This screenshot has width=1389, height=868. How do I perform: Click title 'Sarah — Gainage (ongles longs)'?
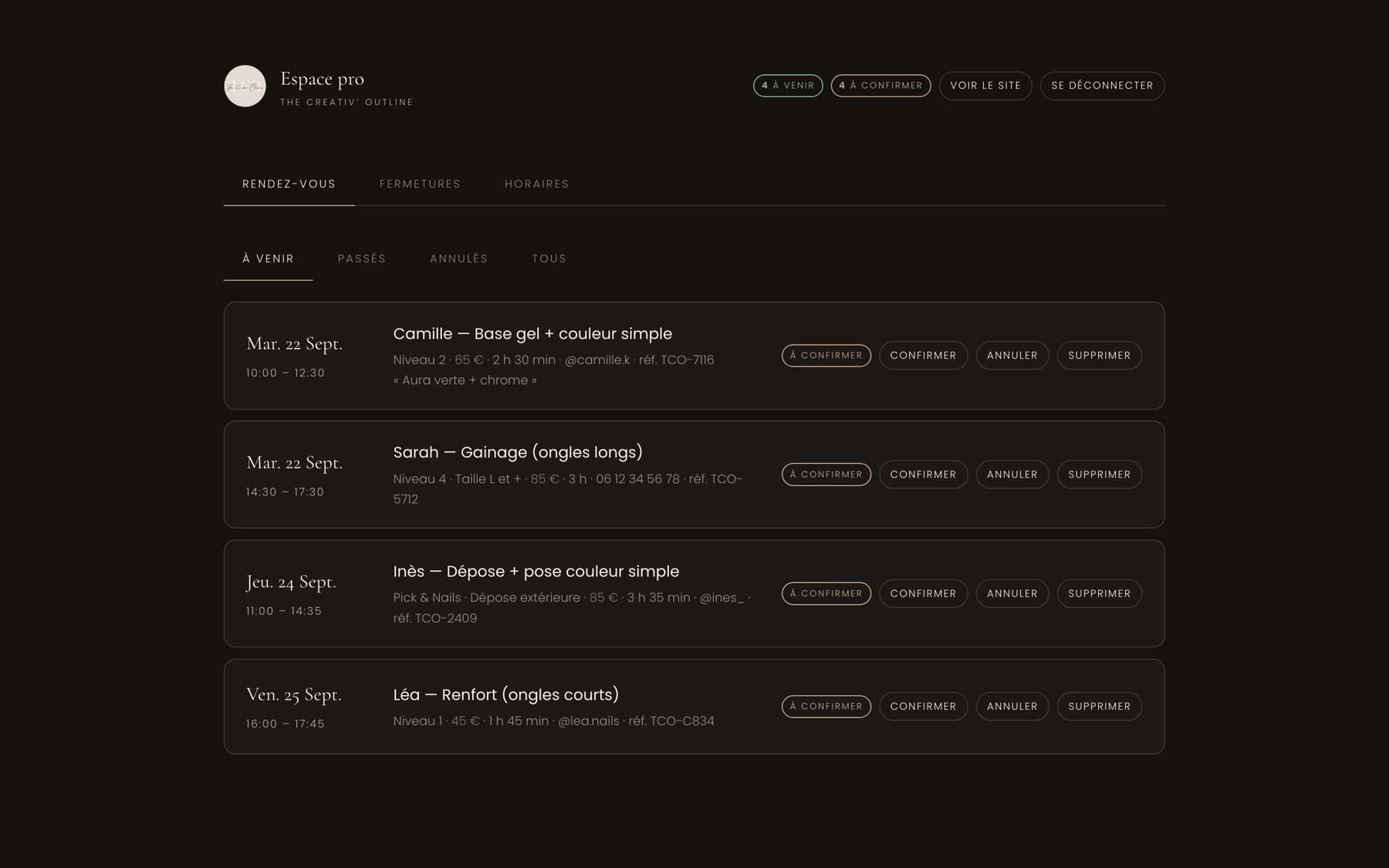tap(518, 453)
